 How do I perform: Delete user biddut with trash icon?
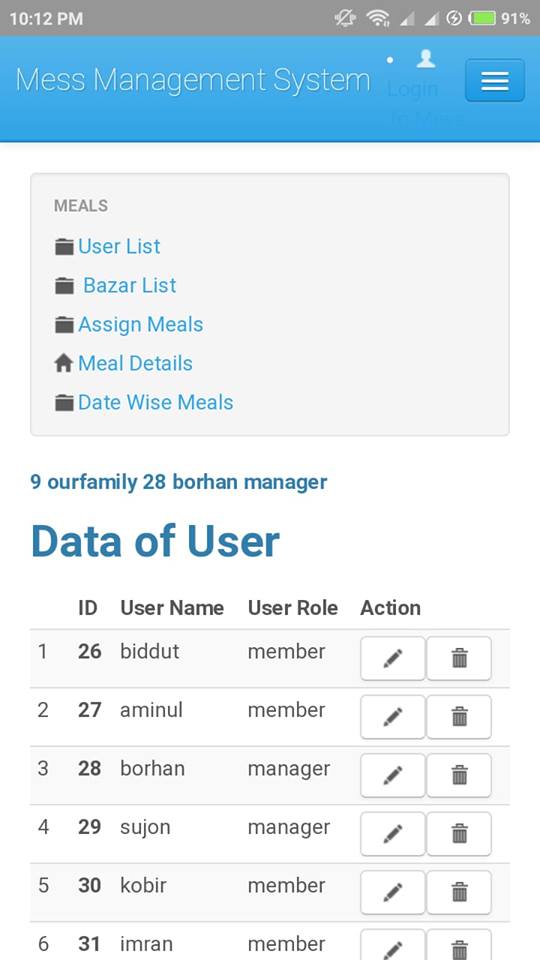point(459,658)
